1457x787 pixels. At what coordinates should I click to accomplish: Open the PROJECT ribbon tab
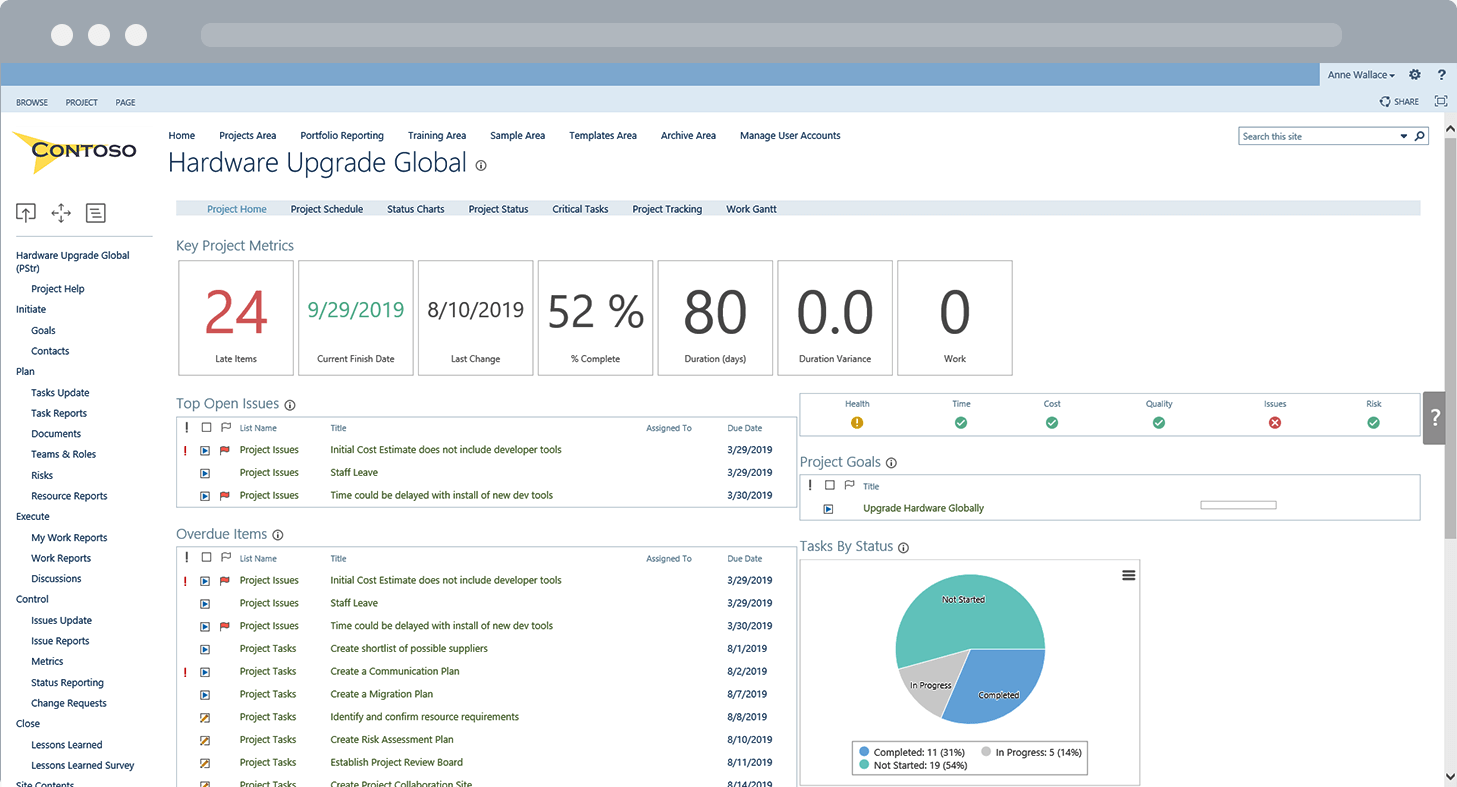[x=81, y=102]
